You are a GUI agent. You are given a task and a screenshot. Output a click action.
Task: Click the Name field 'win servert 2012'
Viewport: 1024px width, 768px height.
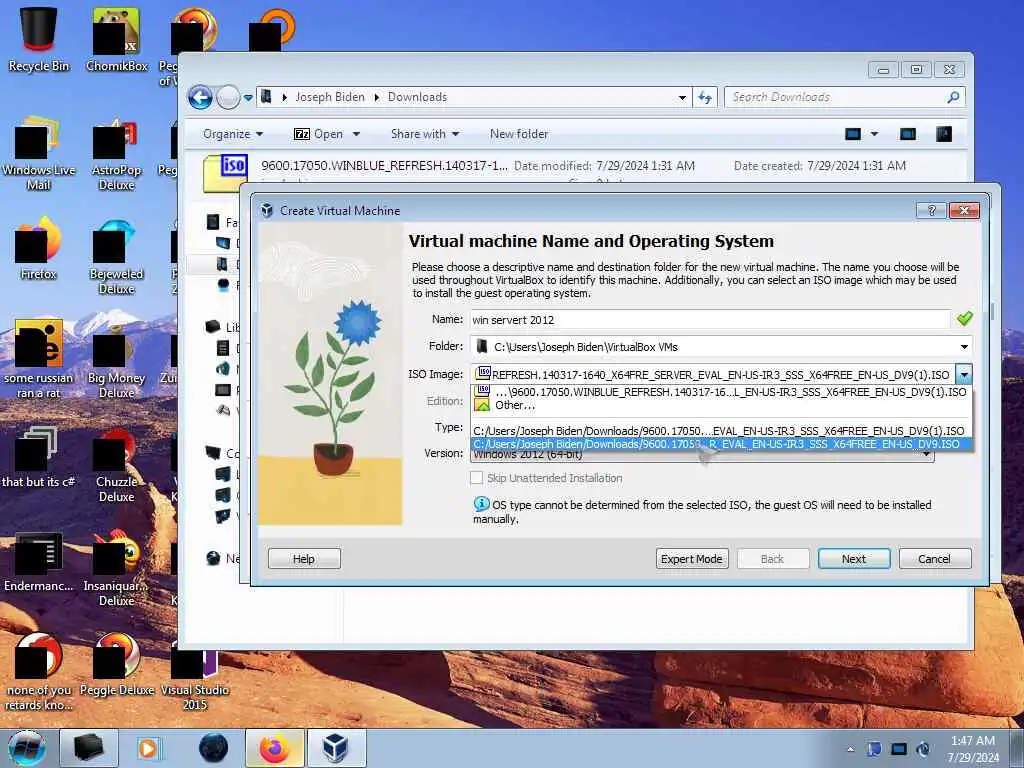(709, 320)
